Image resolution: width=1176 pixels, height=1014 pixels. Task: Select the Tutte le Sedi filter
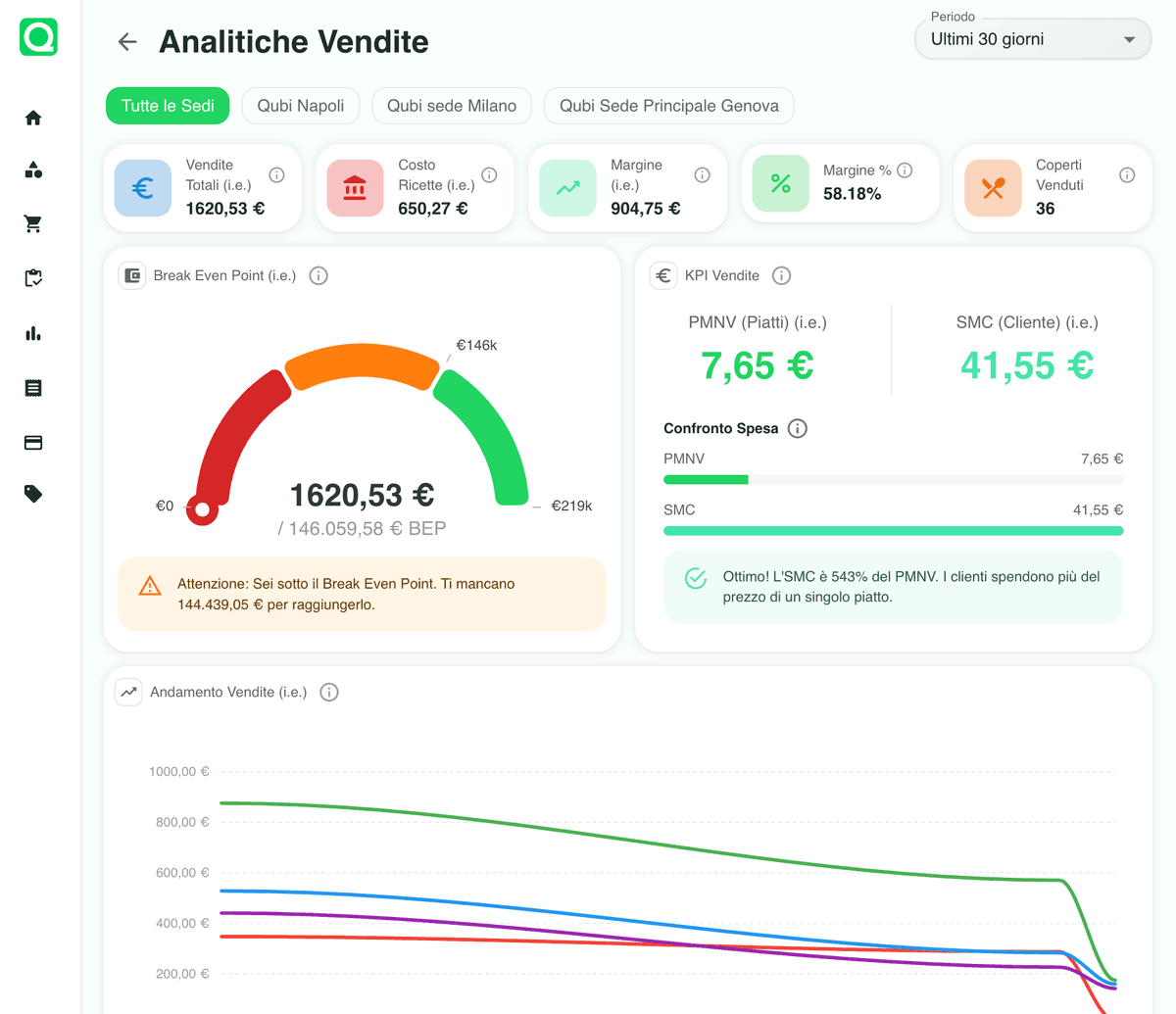[x=168, y=106]
